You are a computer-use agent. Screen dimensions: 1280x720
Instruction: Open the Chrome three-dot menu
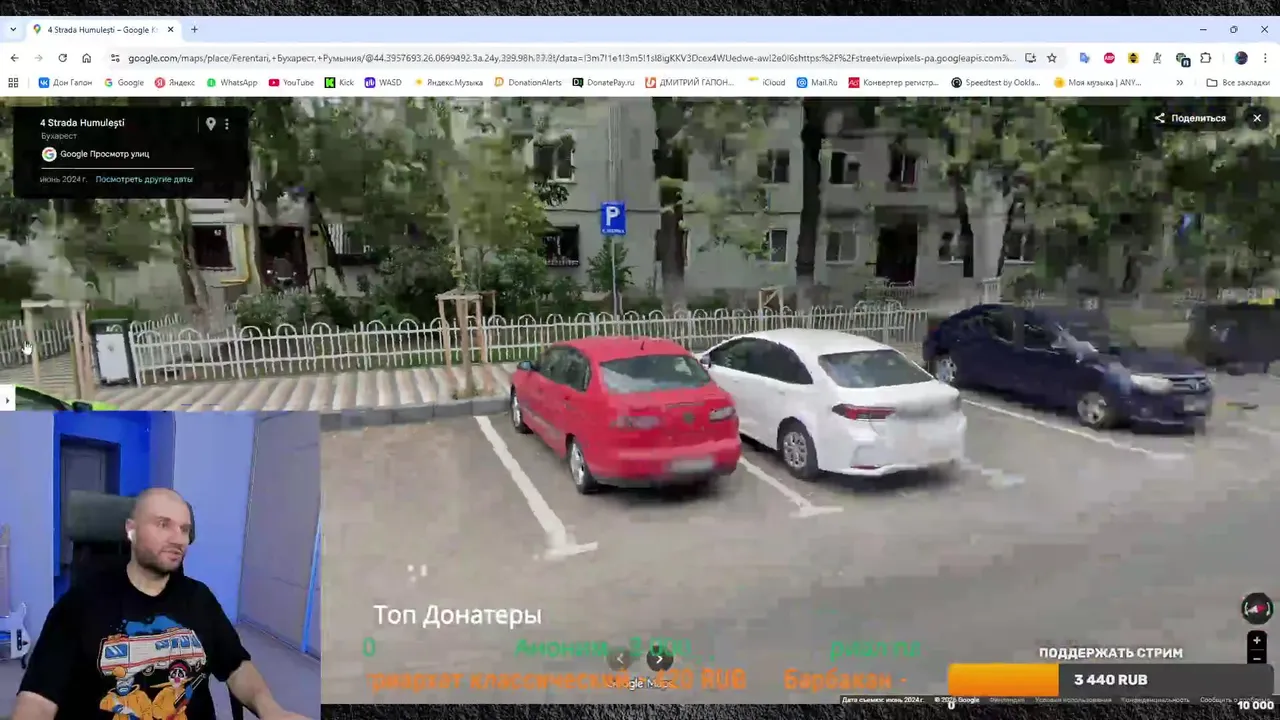tap(1265, 58)
